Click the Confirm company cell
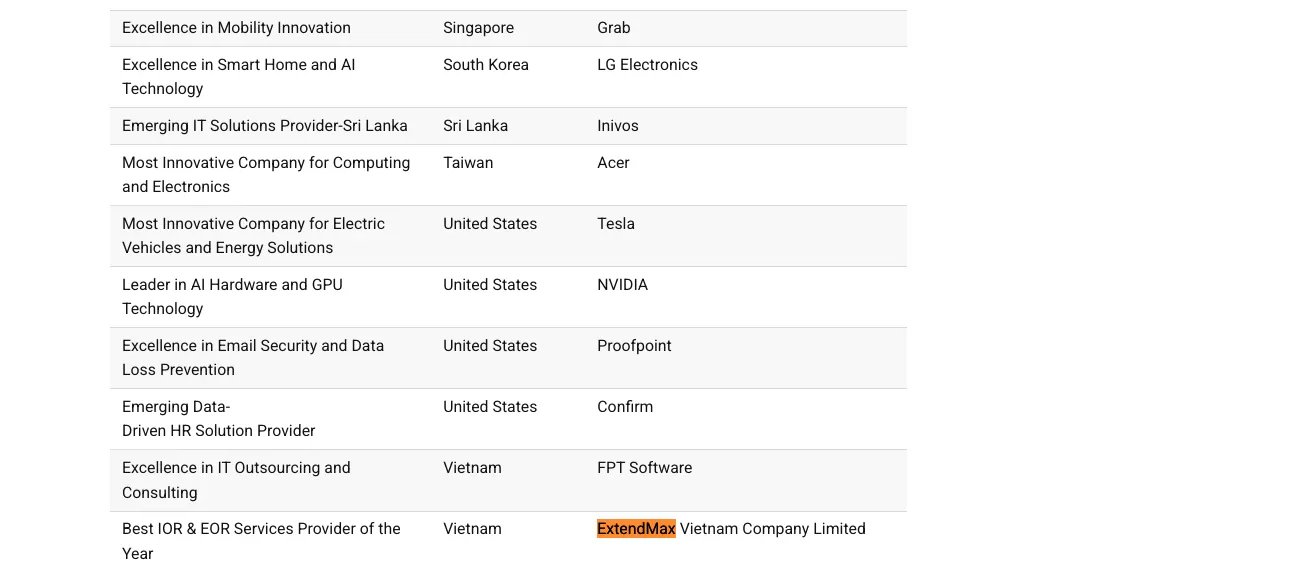Screen dimensions: 1309x581 [625, 407]
